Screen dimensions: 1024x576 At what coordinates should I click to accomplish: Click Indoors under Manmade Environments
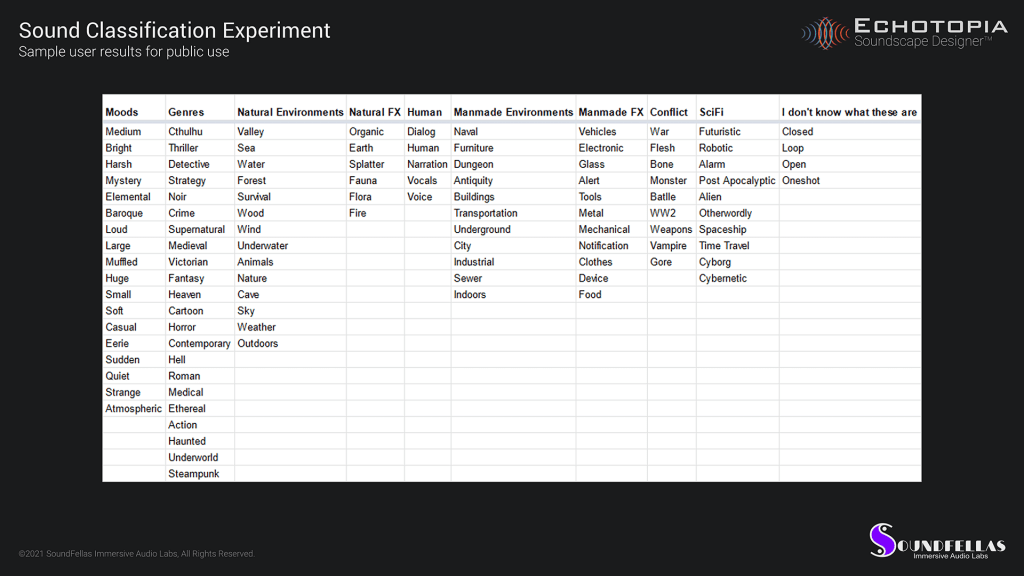(x=470, y=294)
